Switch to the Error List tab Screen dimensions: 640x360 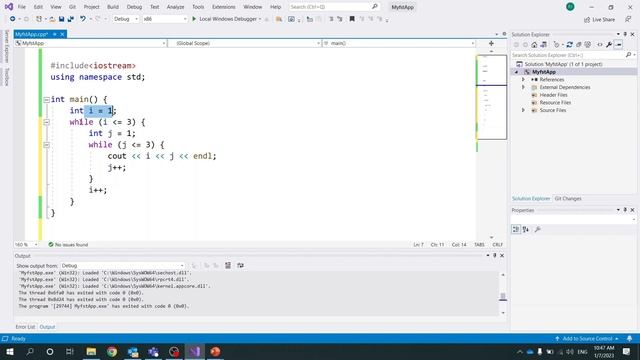[25, 327]
